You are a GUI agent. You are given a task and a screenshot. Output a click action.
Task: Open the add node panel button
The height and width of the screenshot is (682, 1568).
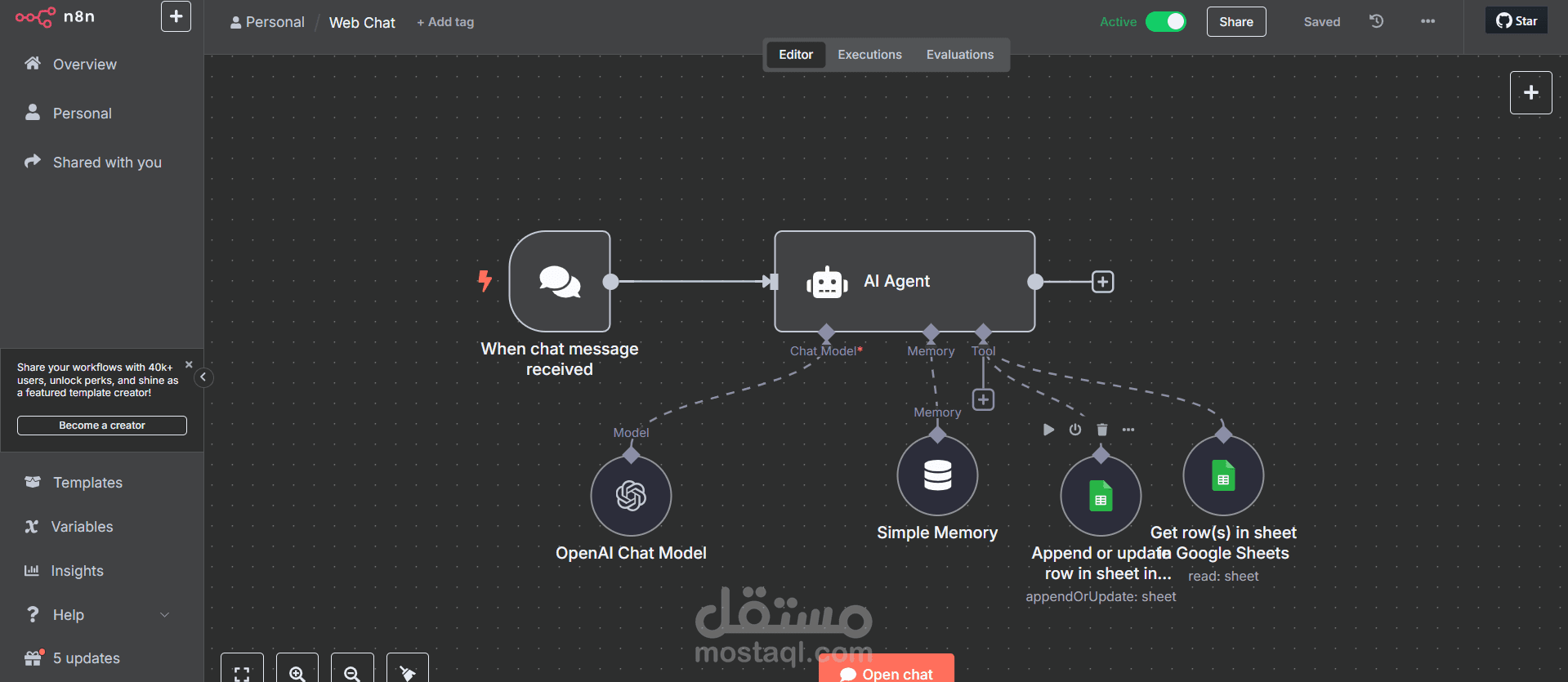tap(1531, 92)
